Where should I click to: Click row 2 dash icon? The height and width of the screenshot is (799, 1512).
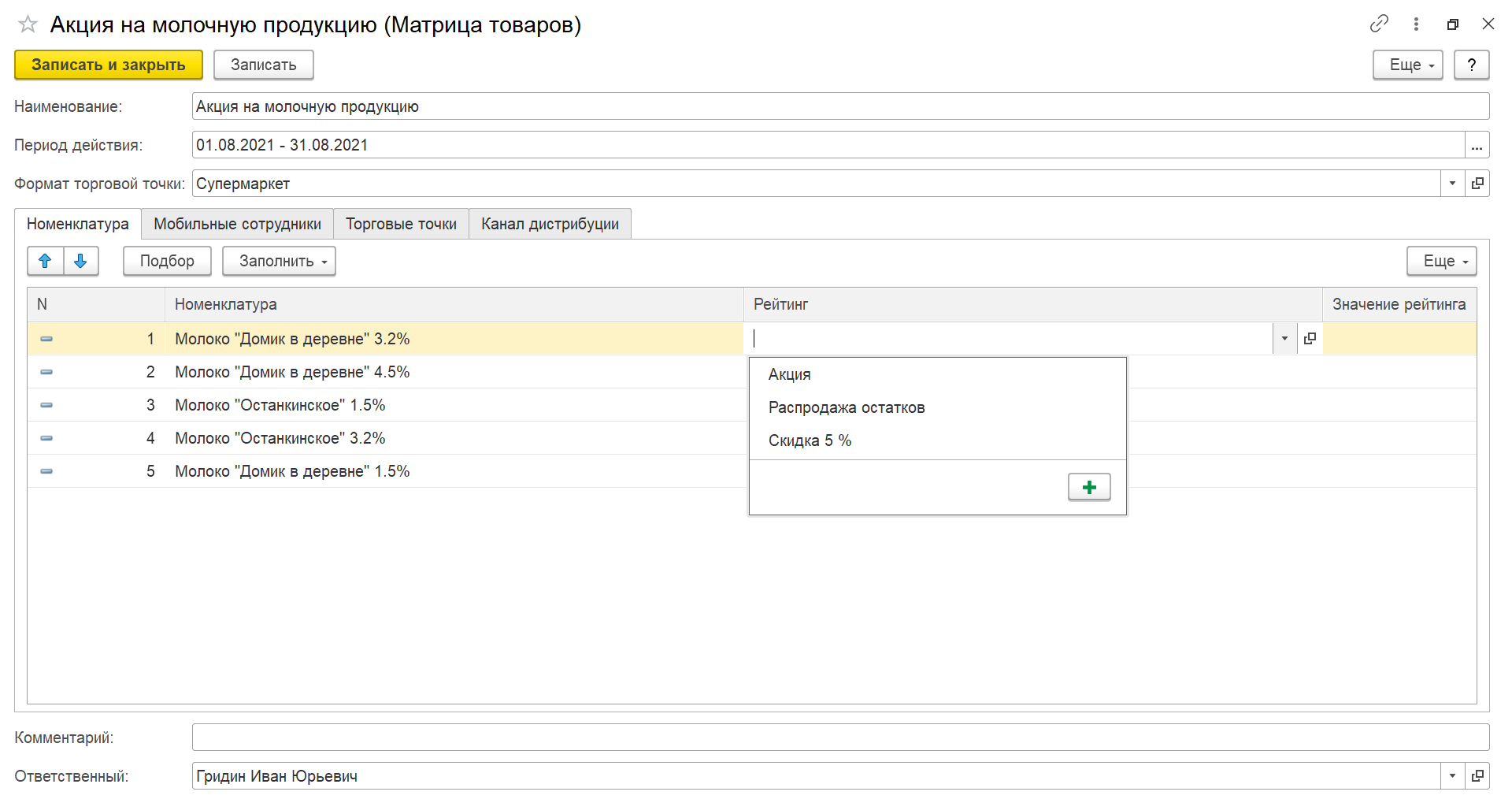tap(46, 372)
